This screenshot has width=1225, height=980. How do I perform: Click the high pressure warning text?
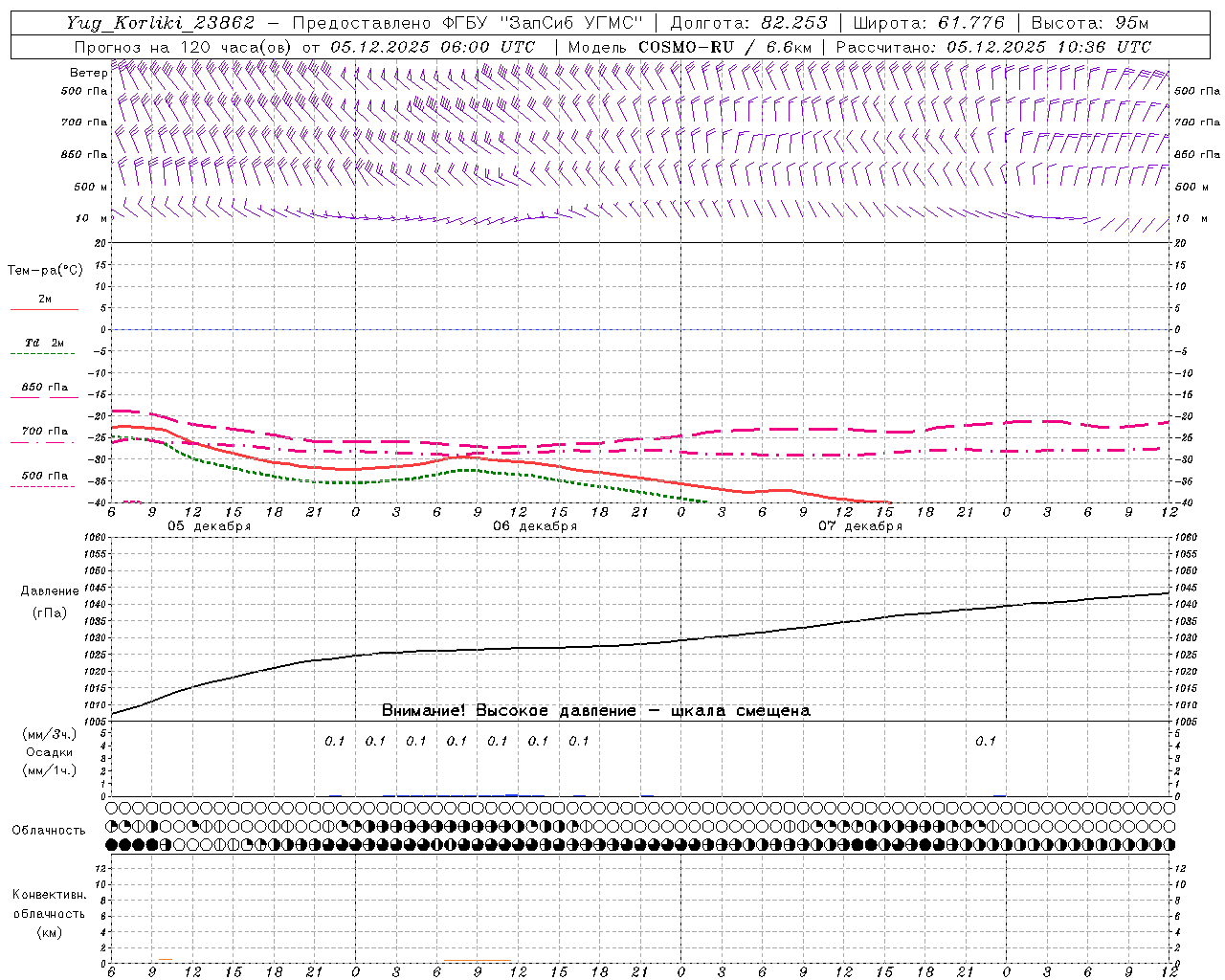point(595,711)
